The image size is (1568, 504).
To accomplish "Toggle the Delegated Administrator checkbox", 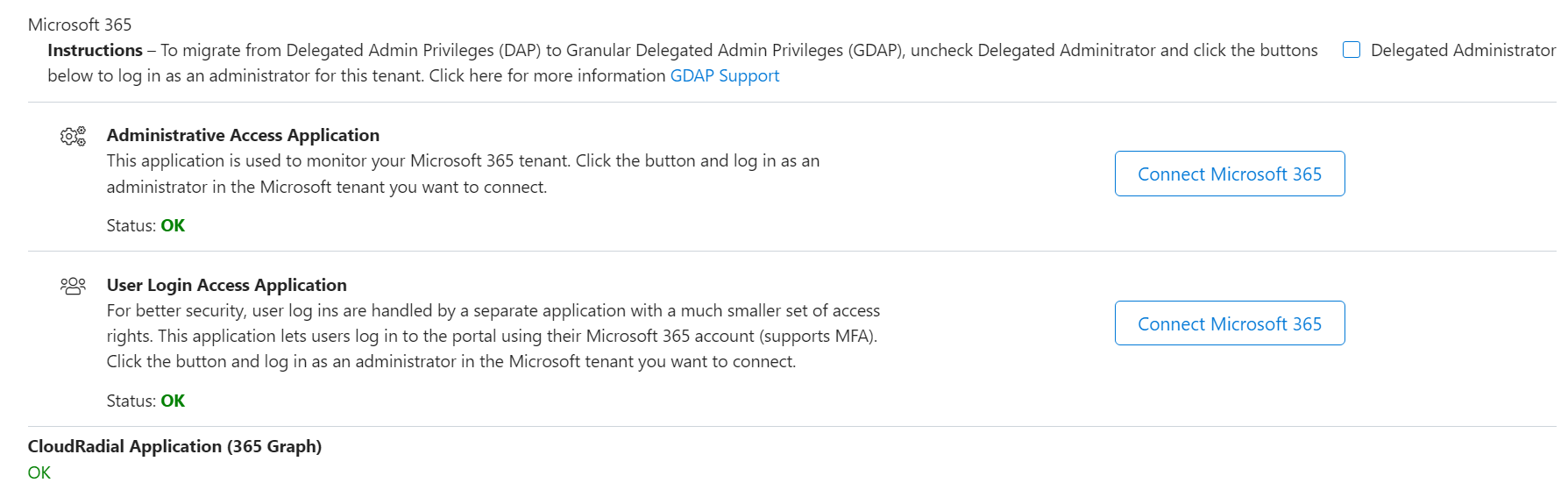I will tap(1352, 50).
